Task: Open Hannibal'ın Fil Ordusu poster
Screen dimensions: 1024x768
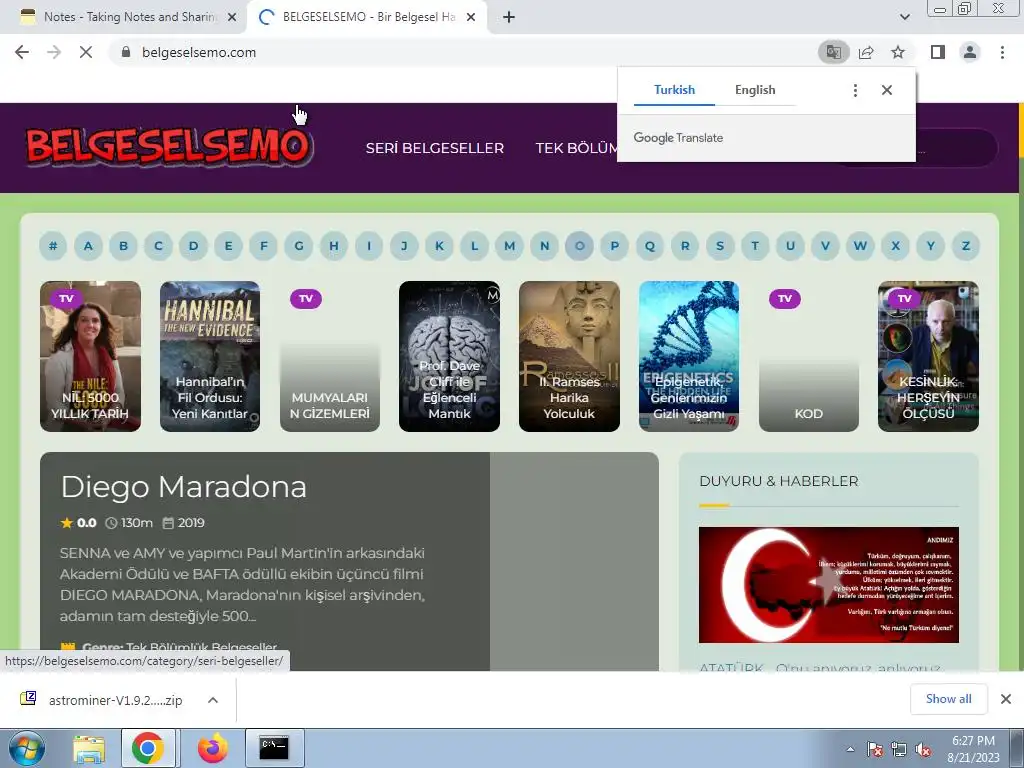Action: tap(210, 357)
